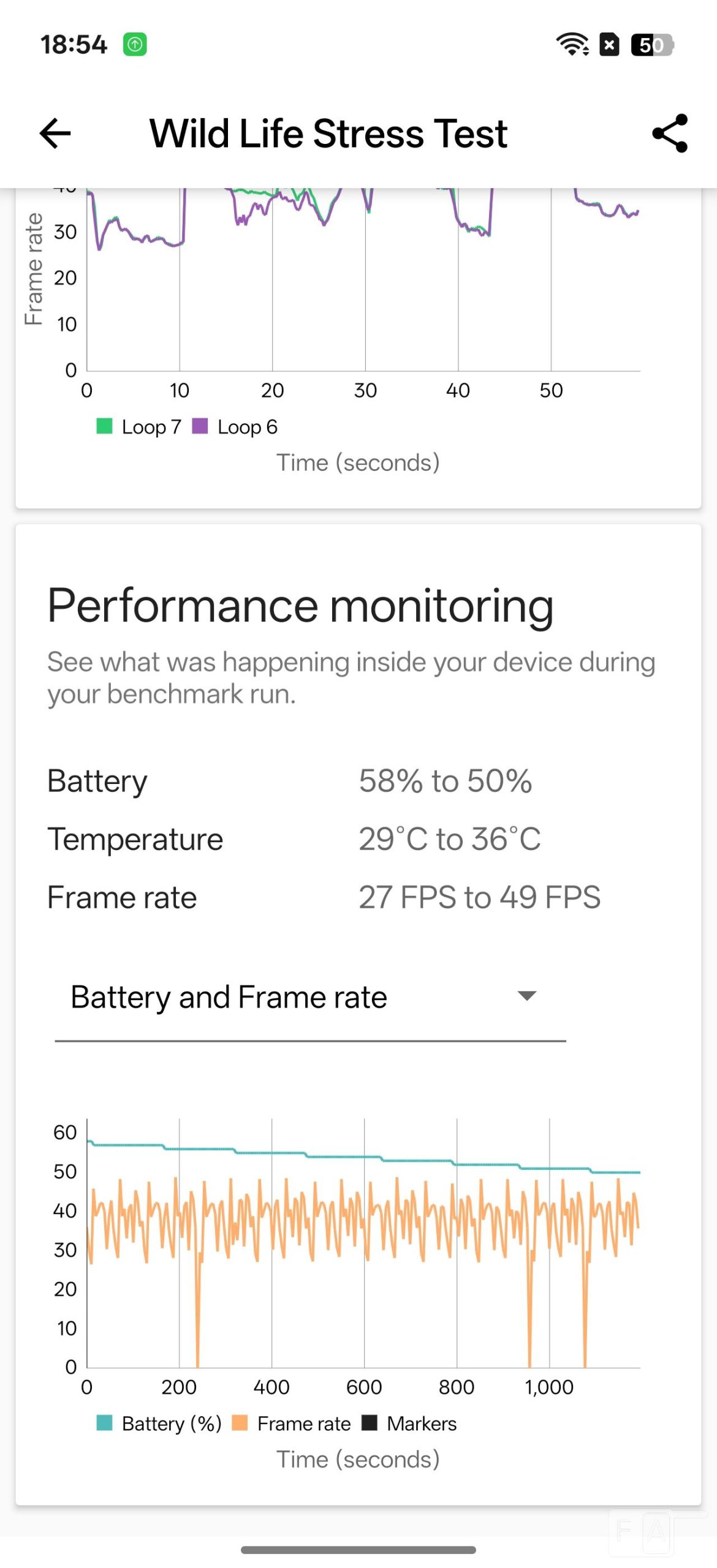Click the dropdown arrow for chart selection
Viewport: 717px width, 1568px height.
coord(527,996)
